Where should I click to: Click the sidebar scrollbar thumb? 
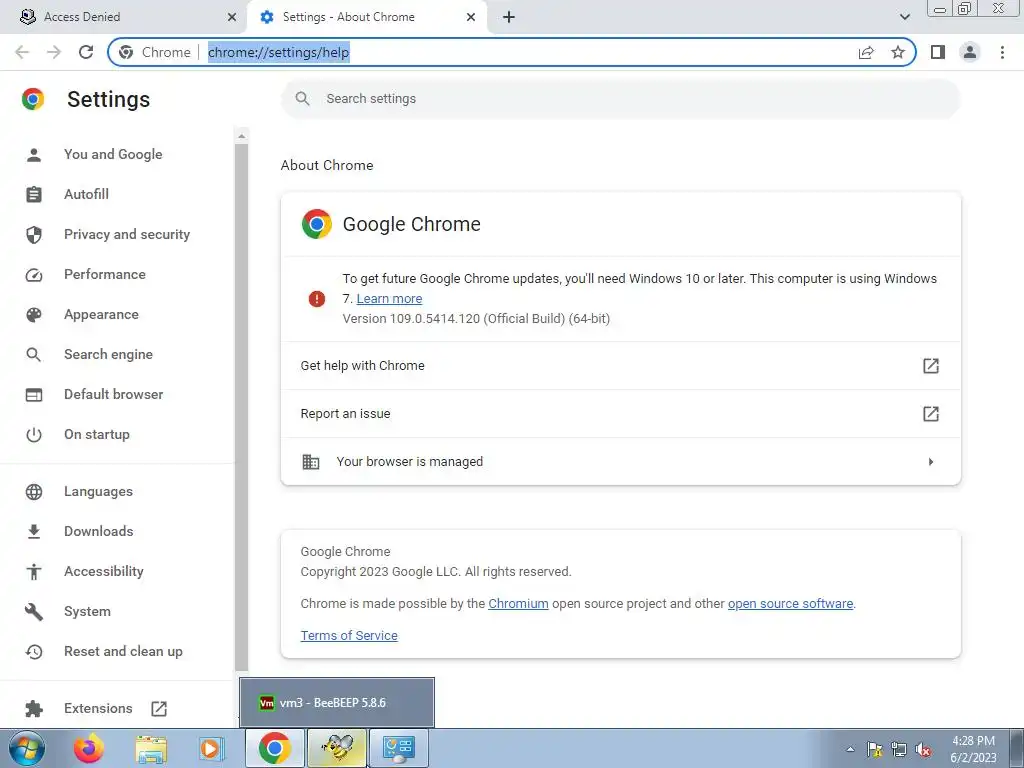point(242,406)
